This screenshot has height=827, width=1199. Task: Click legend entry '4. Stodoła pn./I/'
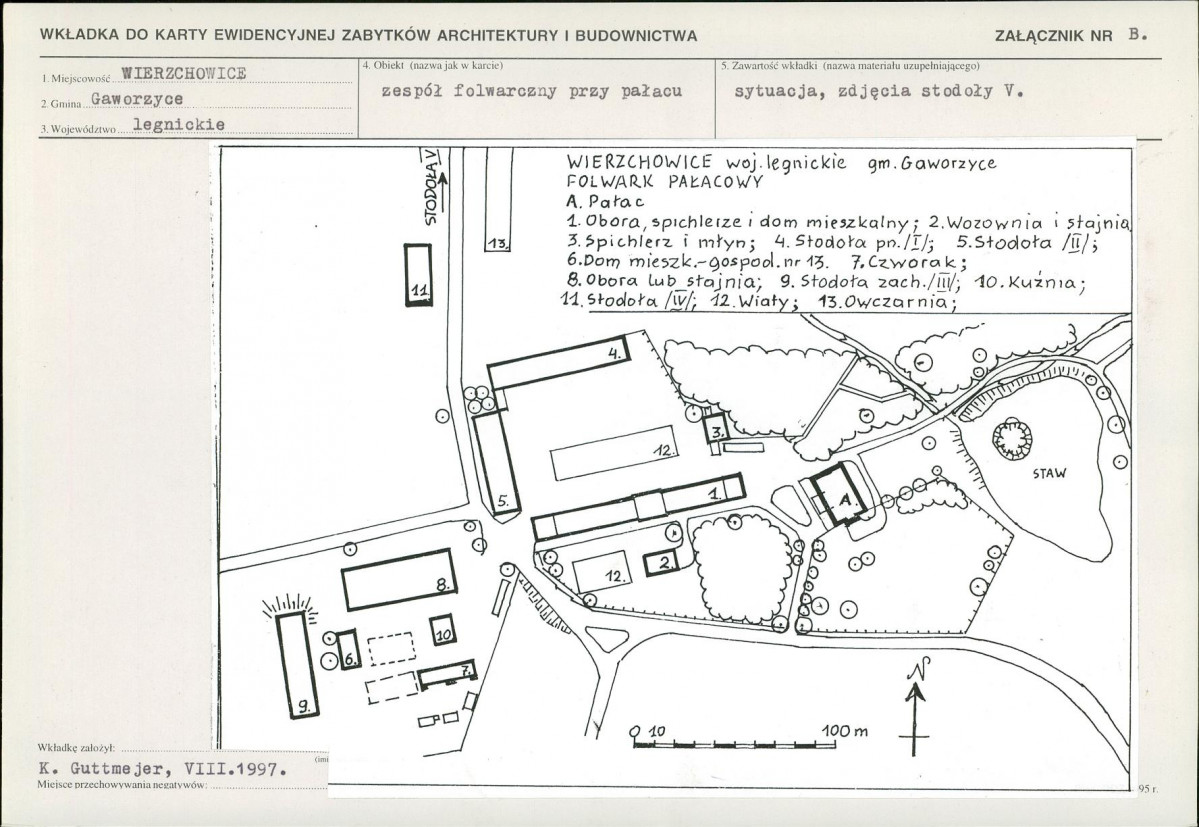[854, 242]
